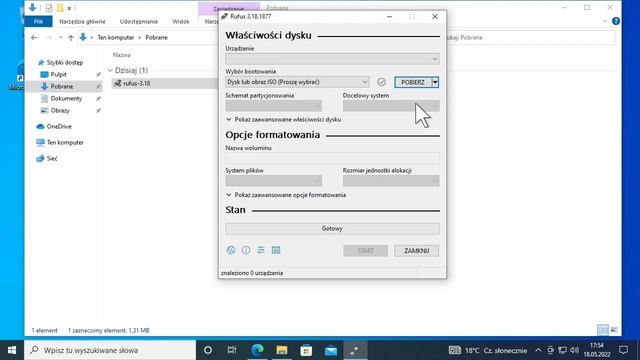Click the Gotowy progress bar
The width and height of the screenshot is (640, 360).
click(332, 229)
